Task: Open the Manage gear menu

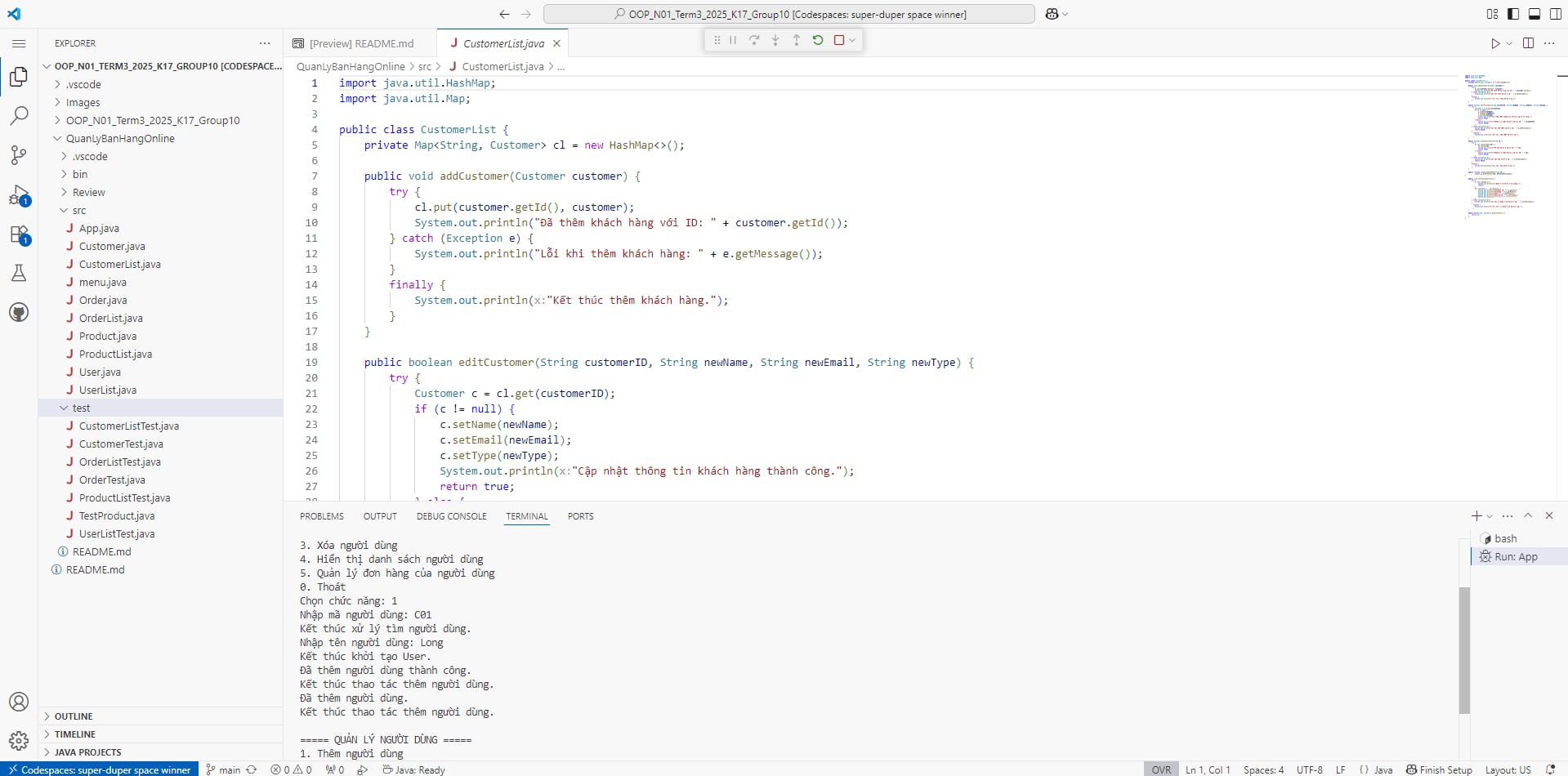Action: 19,741
